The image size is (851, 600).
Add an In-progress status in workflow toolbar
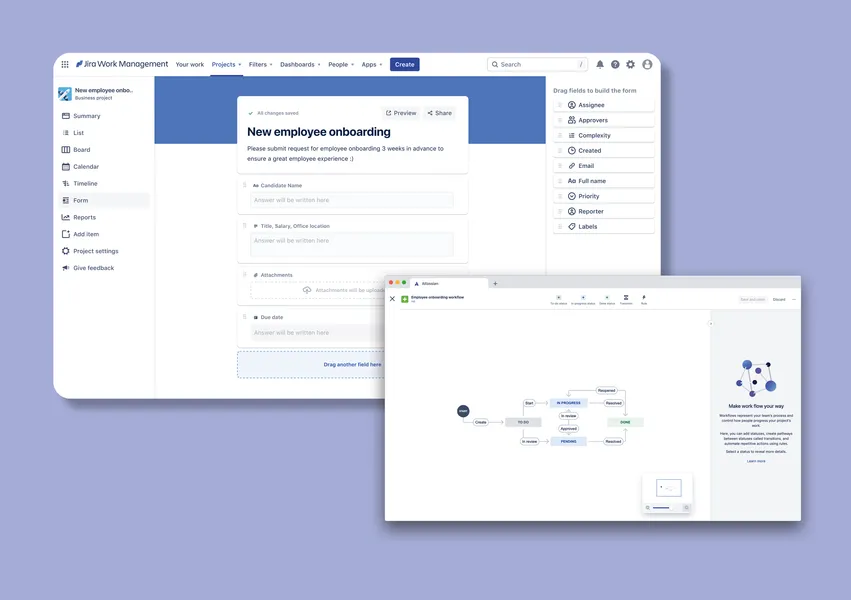click(583, 299)
